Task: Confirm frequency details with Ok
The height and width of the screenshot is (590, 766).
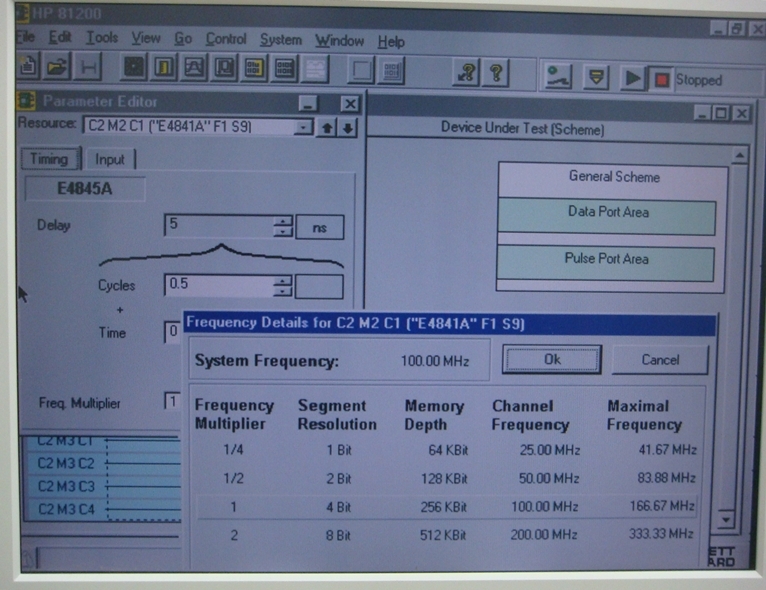Action: (x=552, y=360)
